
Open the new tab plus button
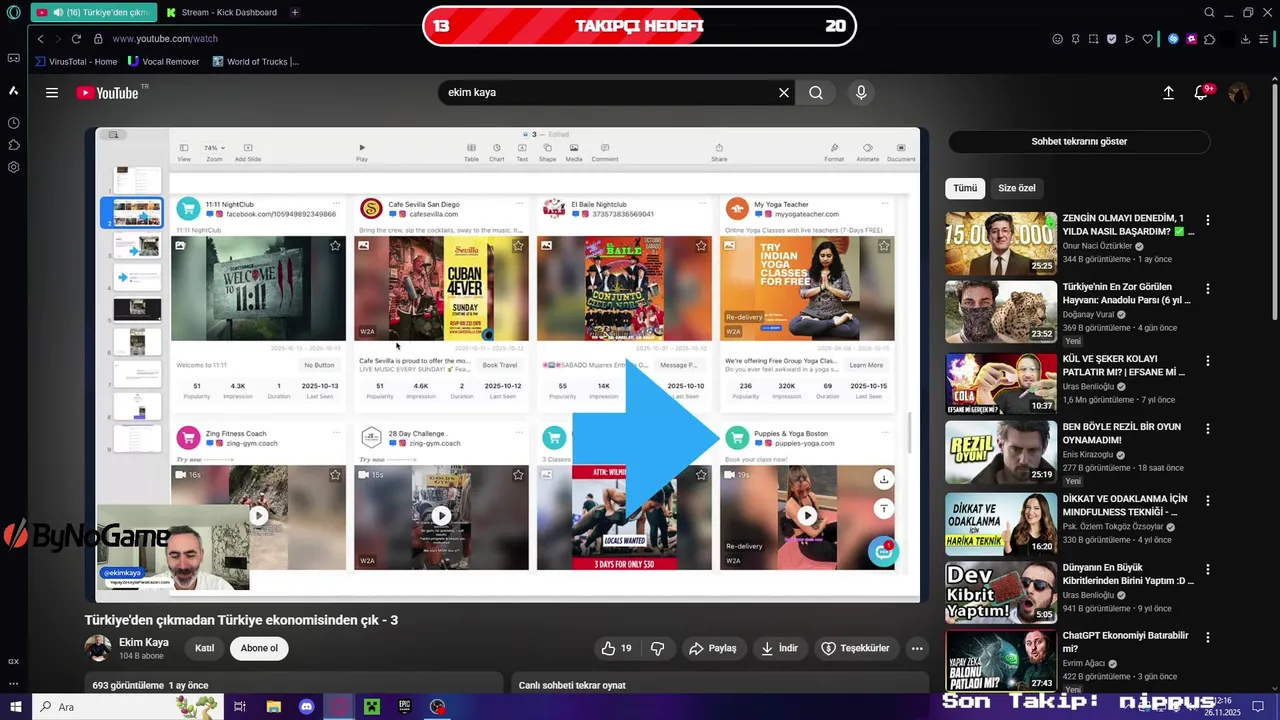click(295, 12)
